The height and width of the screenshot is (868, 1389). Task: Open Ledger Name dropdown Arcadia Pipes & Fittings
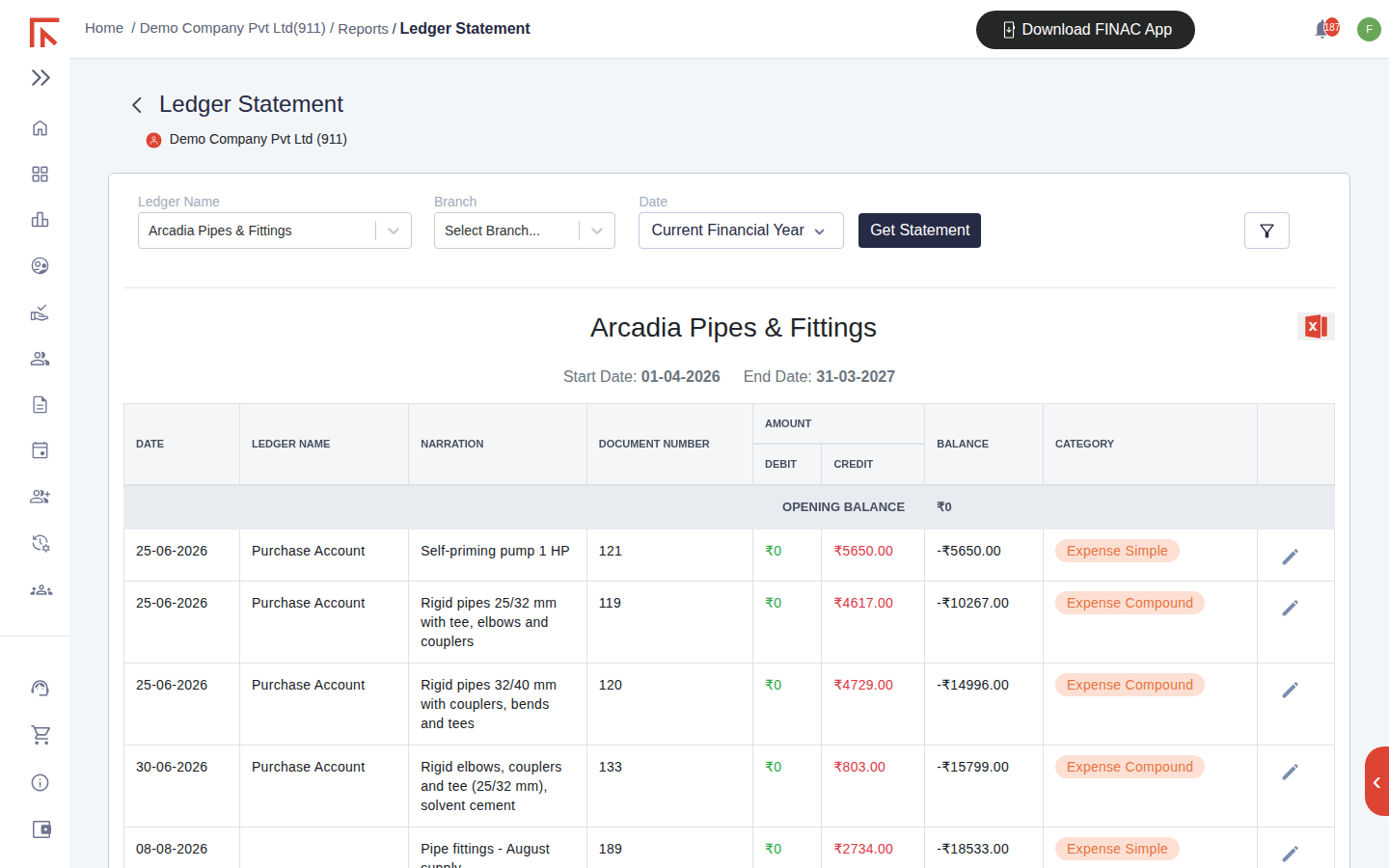(x=275, y=231)
